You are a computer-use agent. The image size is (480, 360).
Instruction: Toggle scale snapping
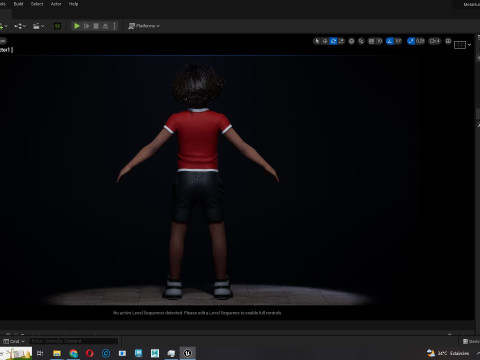point(411,41)
